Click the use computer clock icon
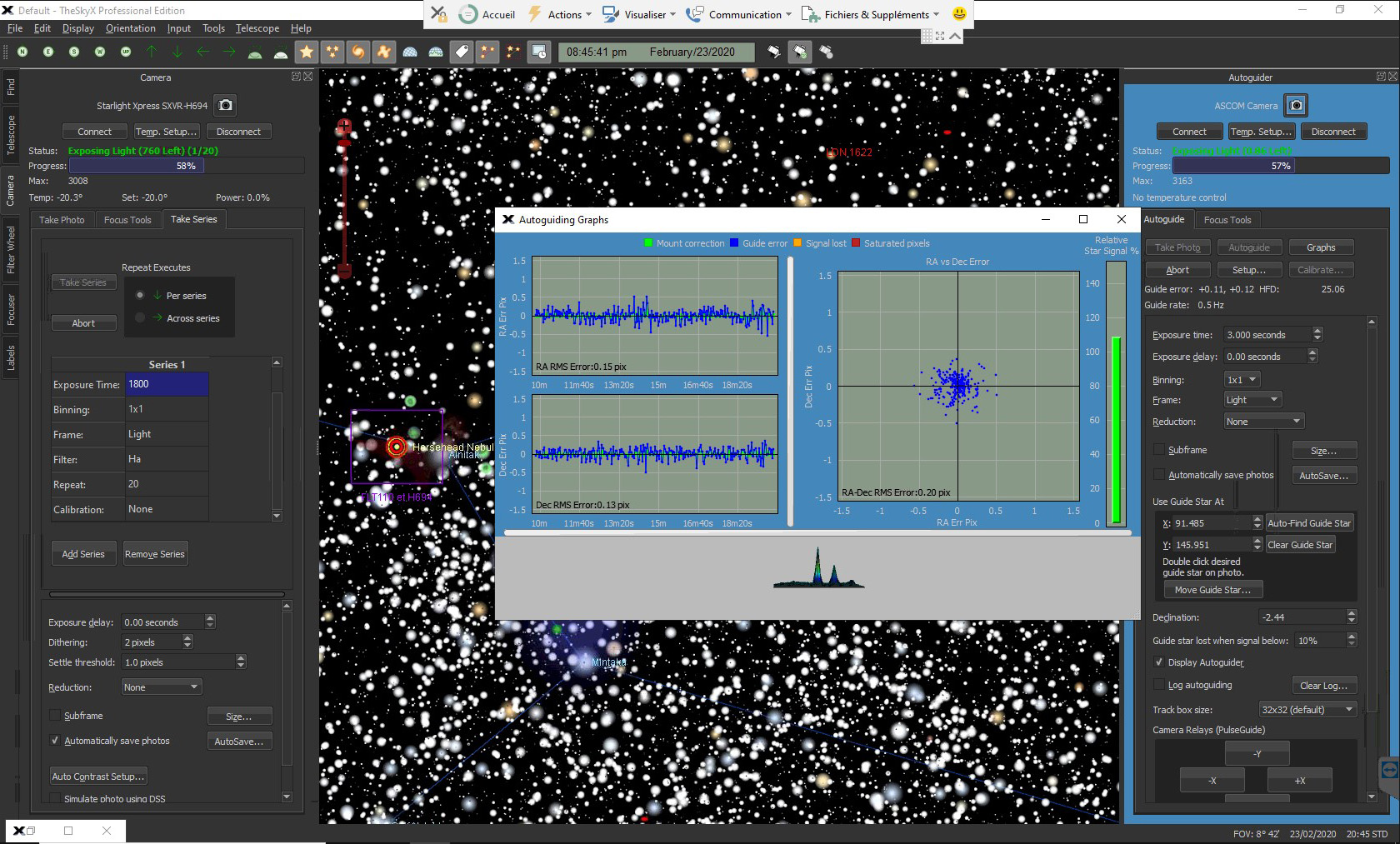 (x=540, y=52)
